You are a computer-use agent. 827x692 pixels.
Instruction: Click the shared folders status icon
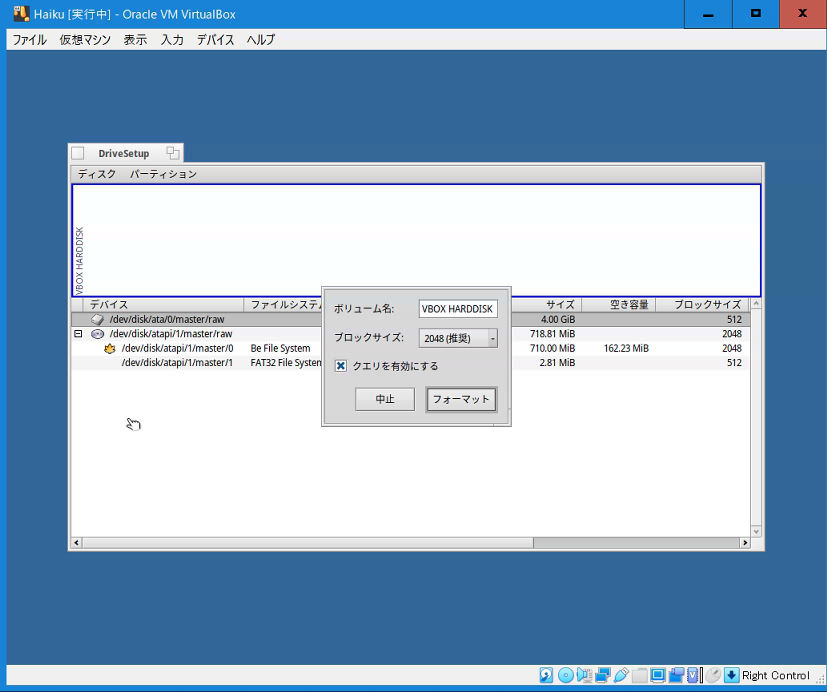(640, 675)
